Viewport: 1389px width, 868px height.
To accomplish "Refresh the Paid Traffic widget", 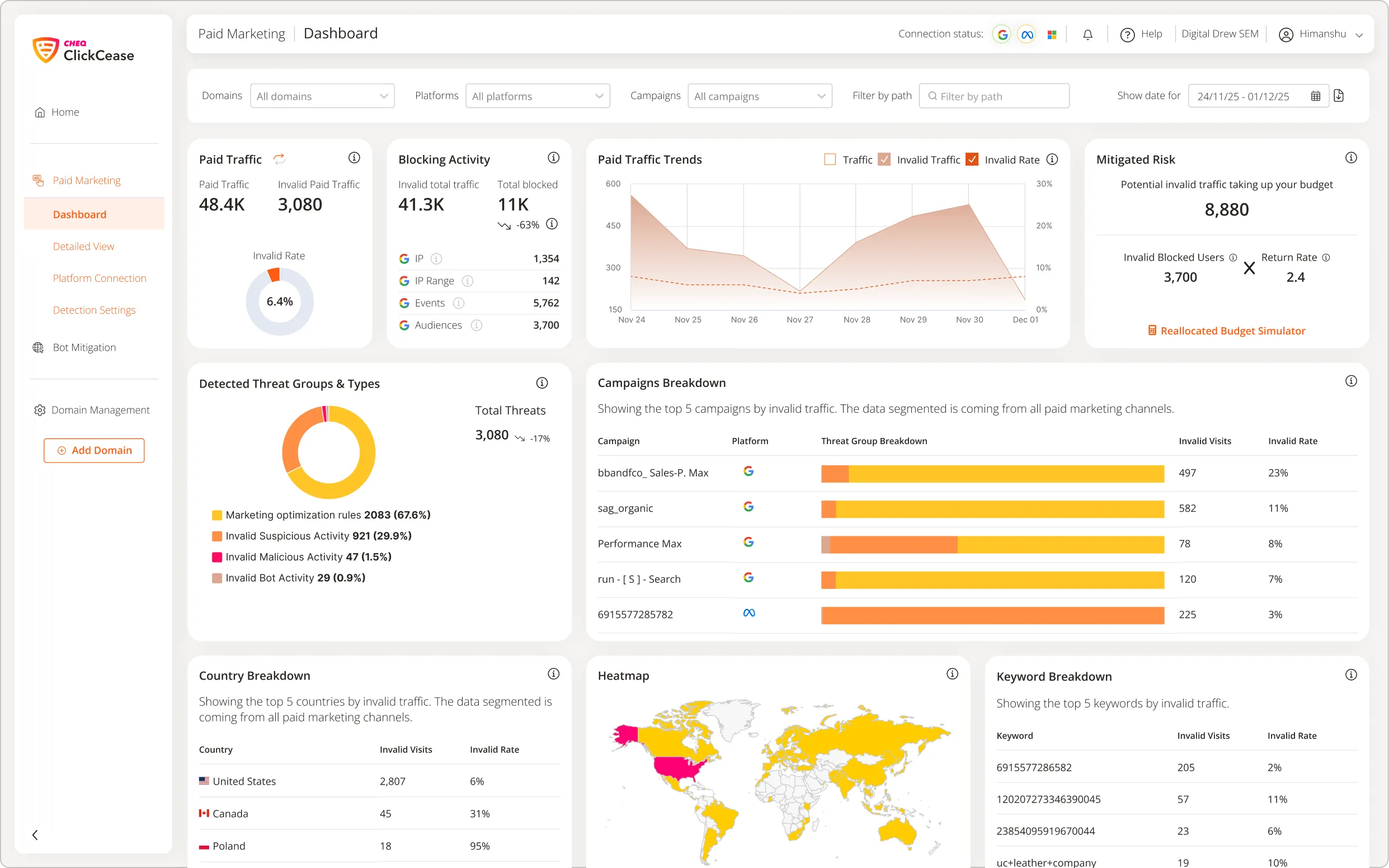I will pos(280,159).
